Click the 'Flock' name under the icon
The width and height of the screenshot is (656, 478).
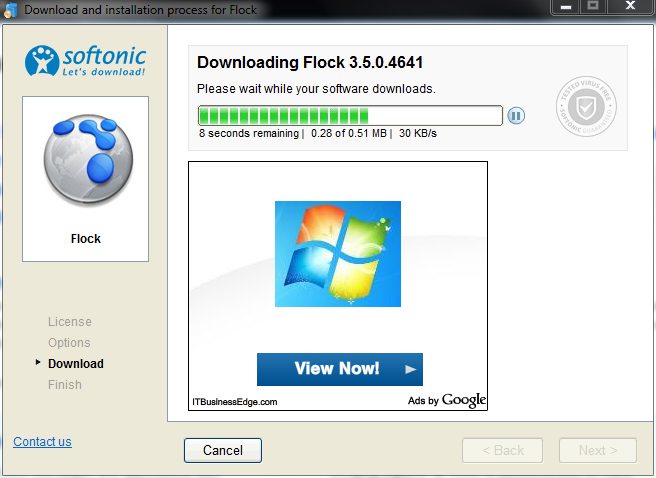tap(86, 239)
